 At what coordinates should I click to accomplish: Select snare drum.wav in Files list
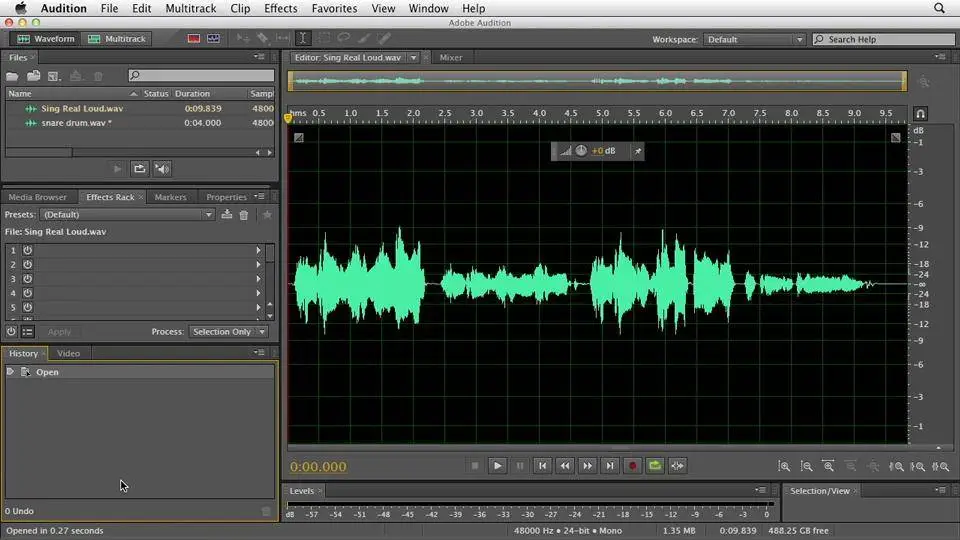click(76, 122)
